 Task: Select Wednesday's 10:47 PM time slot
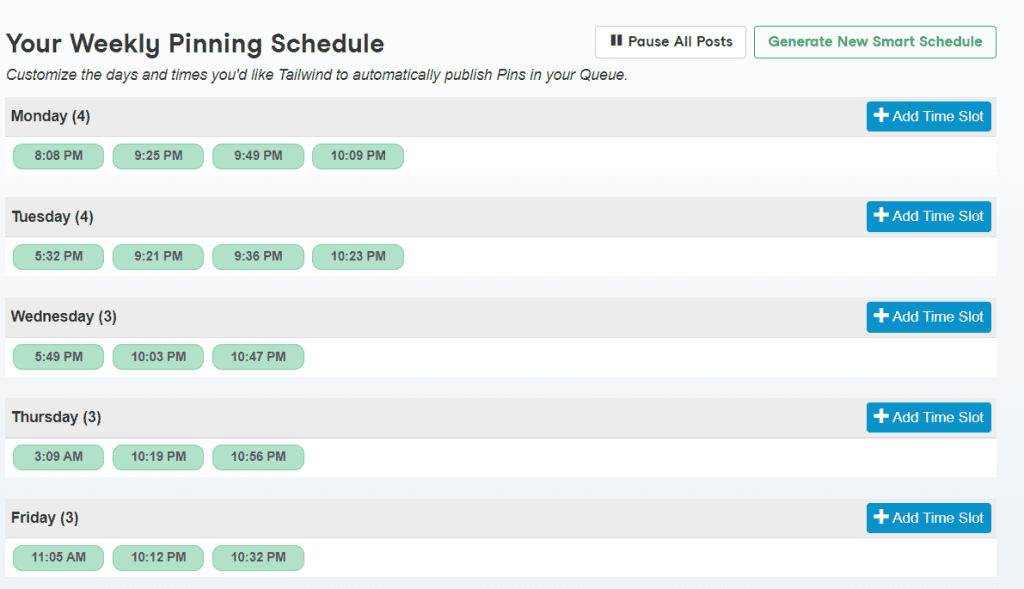257,356
